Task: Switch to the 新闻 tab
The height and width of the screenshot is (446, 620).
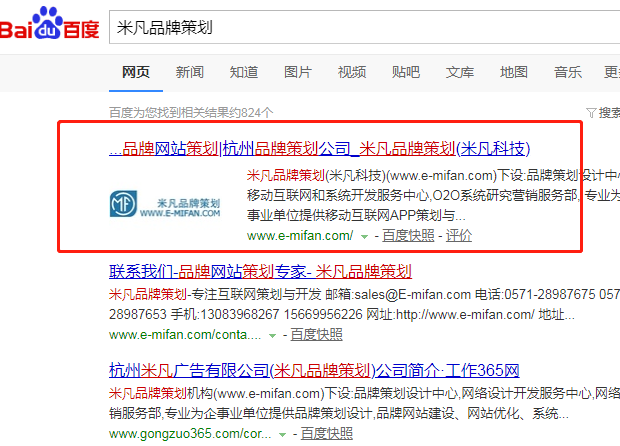Action: 190,72
